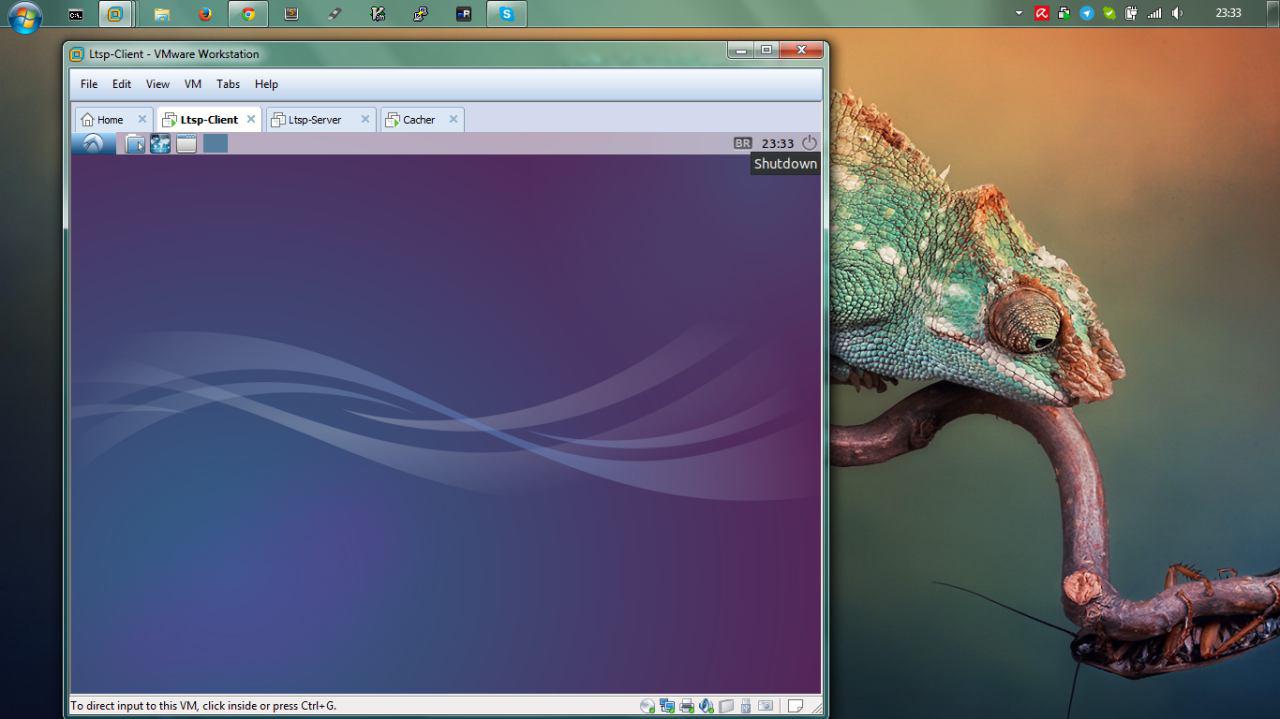
Task: Click the Show desktop strip beside the taskbar clock
Action: (x=1272, y=14)
